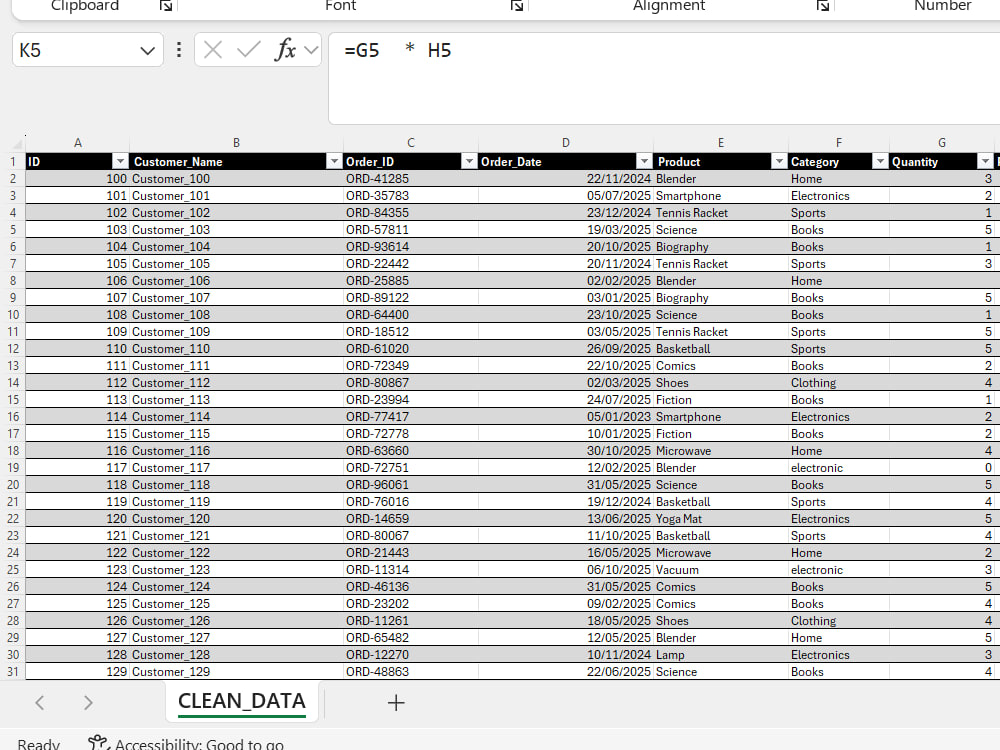Screen dimensions: 1000x750
Task: Select the CLEAN_DATA sheet tab
Action: (x=242, y=701)
